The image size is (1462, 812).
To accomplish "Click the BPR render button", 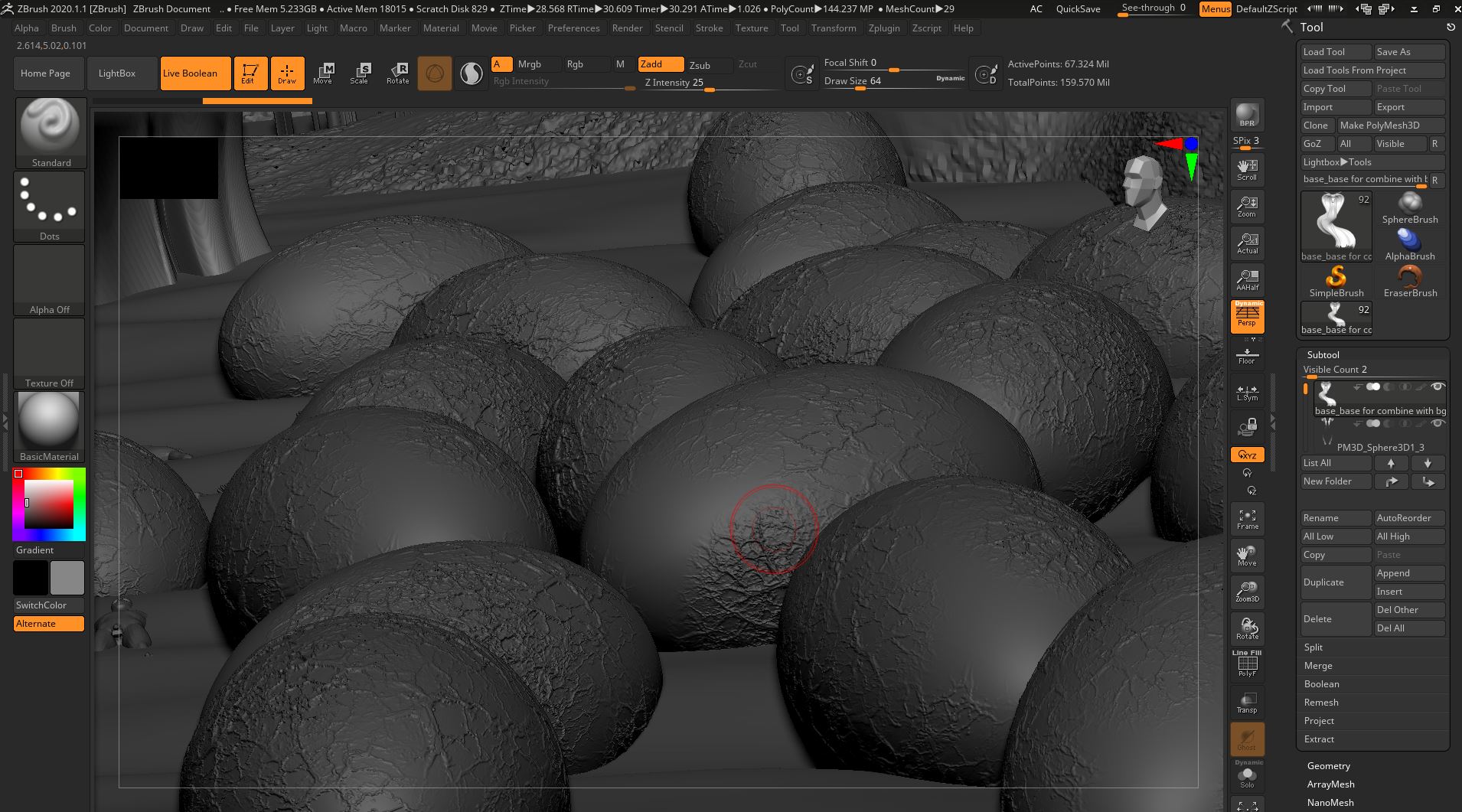I will point(1247,114).
